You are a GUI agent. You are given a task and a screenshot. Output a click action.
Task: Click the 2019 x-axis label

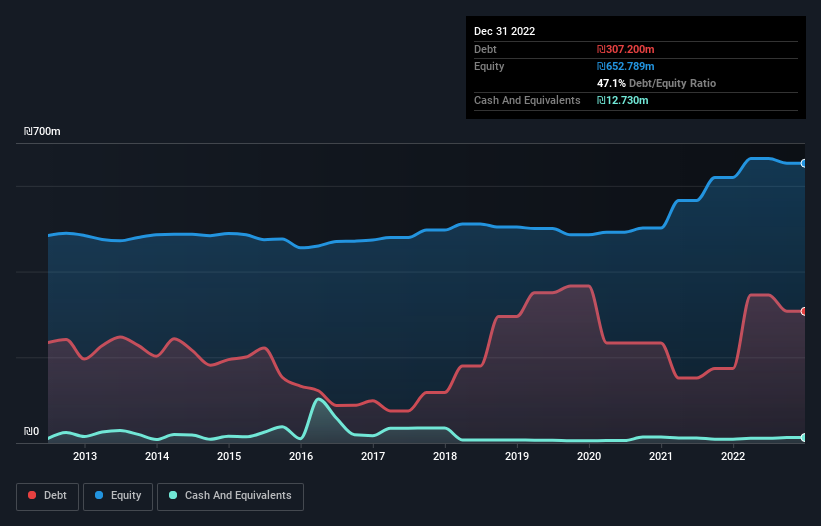coord(517,456)
